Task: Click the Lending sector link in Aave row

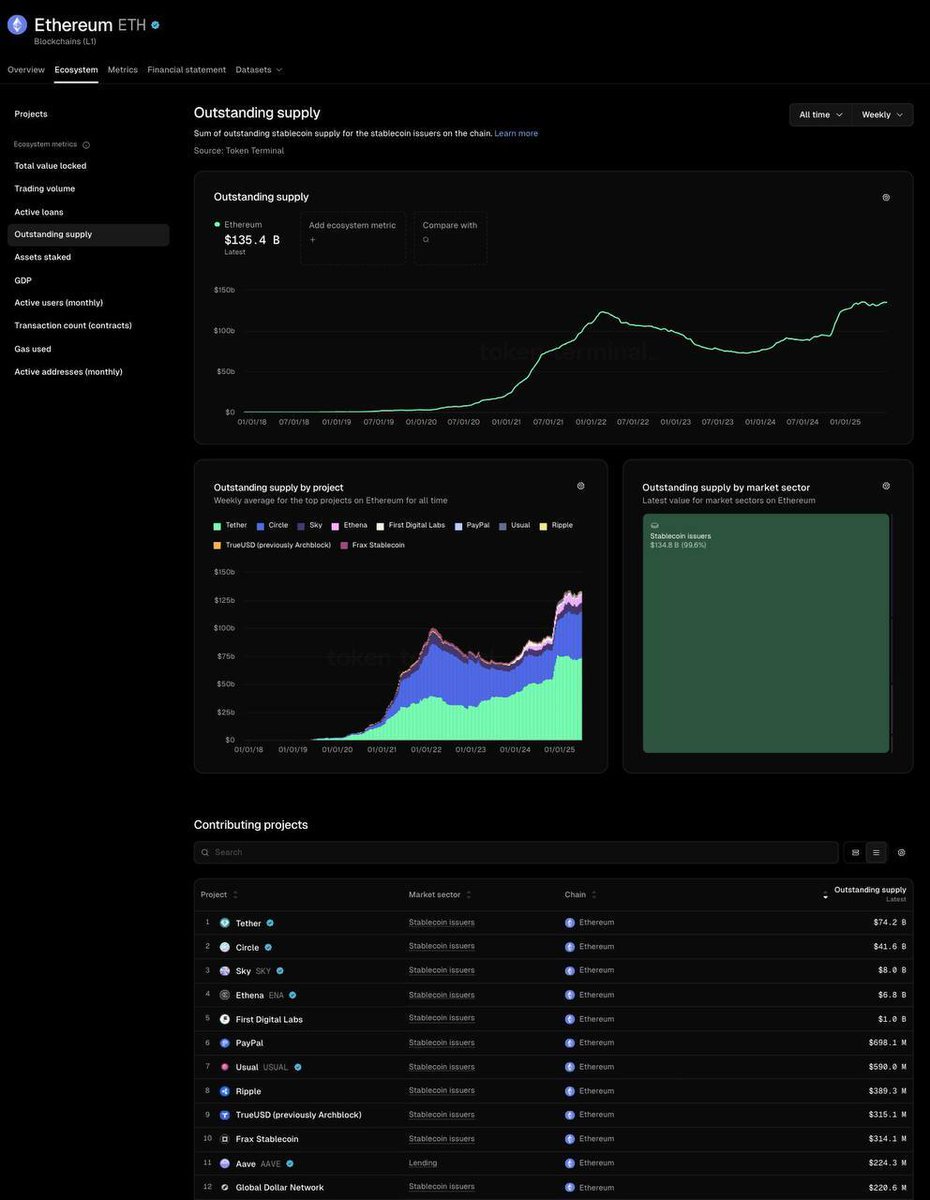Action: click(x=423, y=1163)
